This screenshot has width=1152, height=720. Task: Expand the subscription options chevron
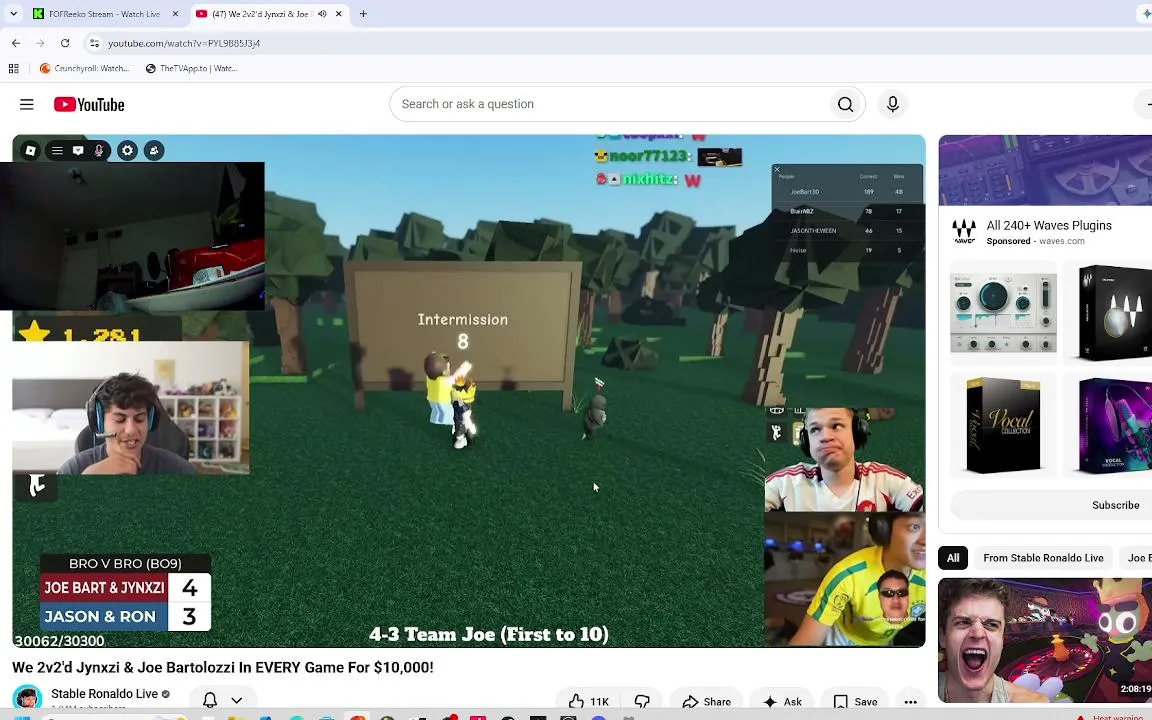tap(237, 700)
